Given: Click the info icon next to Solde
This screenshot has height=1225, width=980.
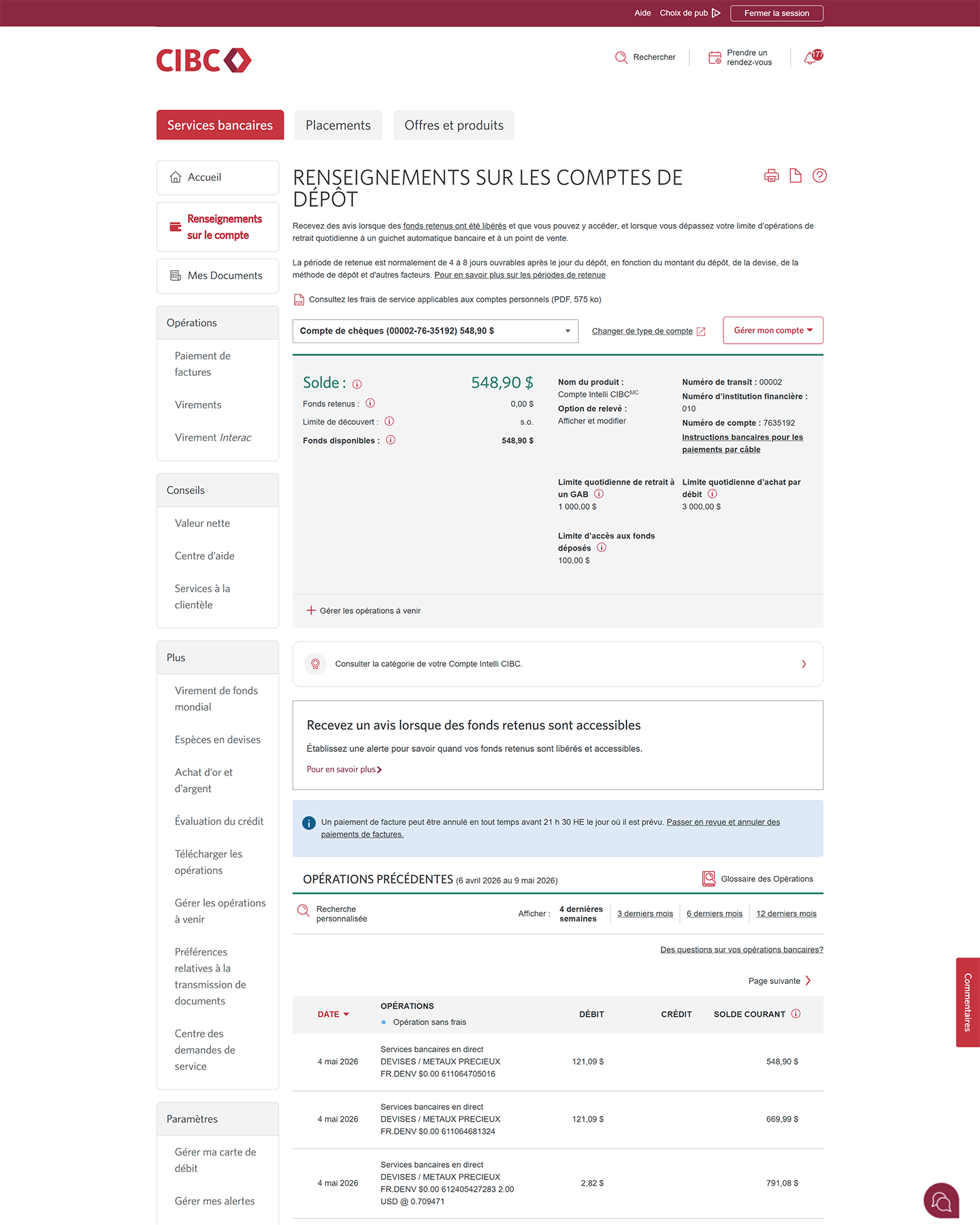Looking at the screenshot, I should click(x=357, y=384).
